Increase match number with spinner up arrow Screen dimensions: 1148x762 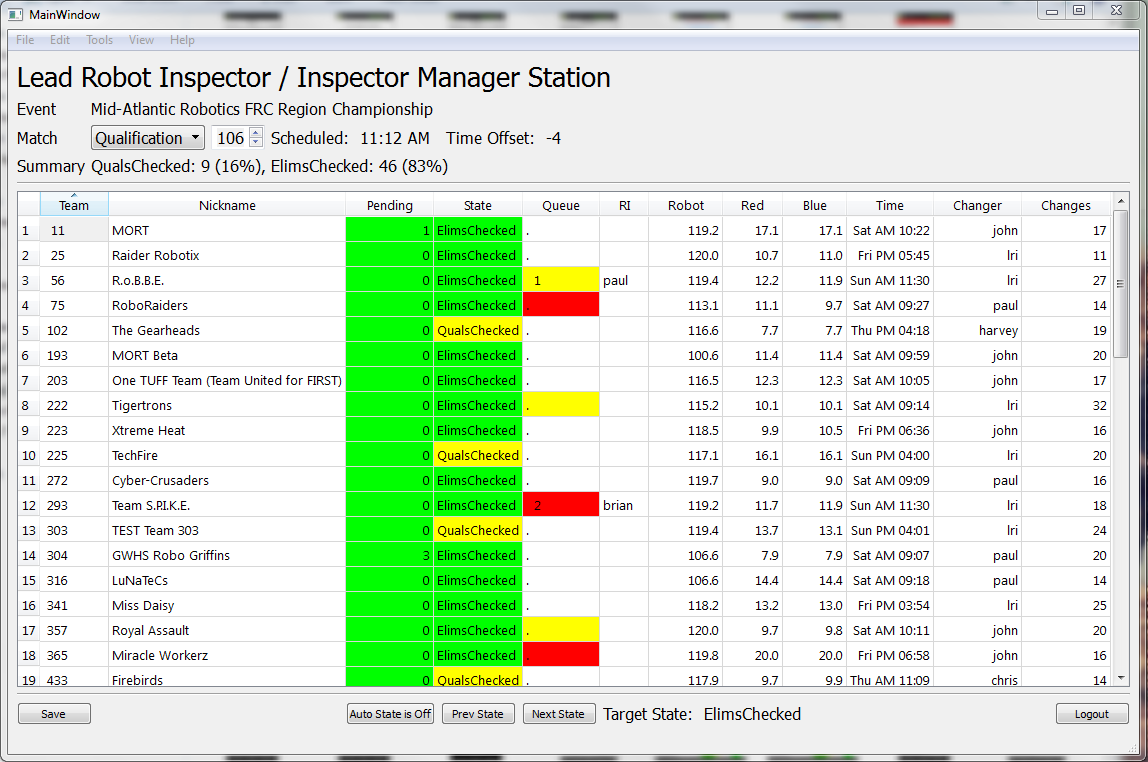coord(256,133)
